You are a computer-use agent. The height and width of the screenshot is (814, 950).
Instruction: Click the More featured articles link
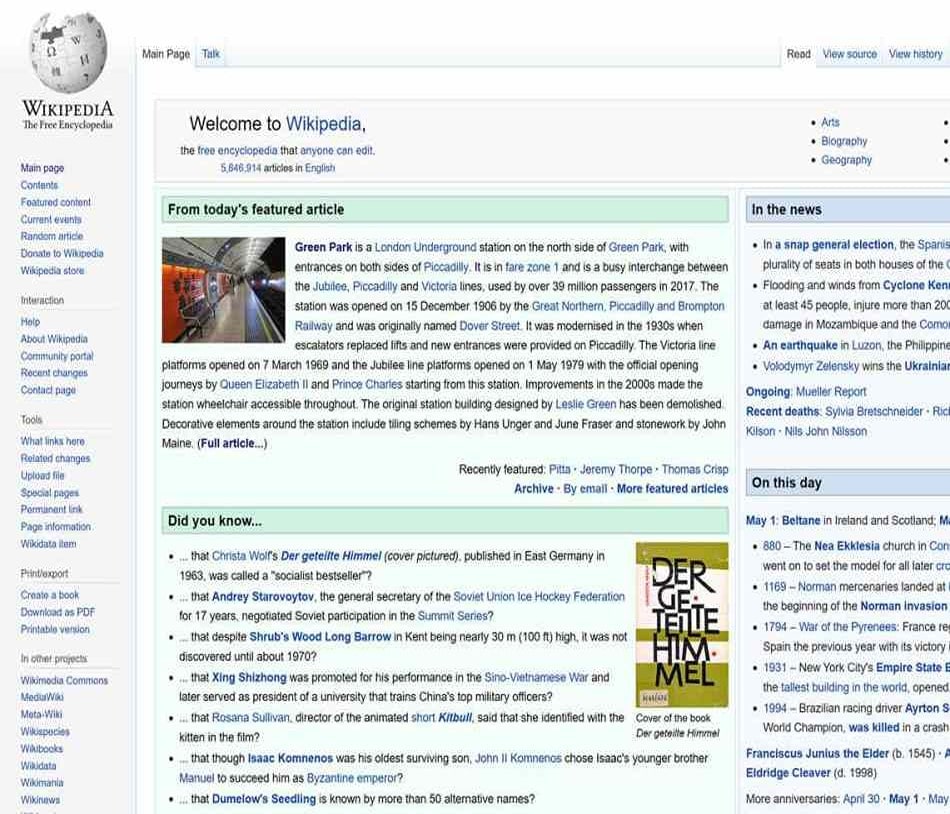click(672, 488)
